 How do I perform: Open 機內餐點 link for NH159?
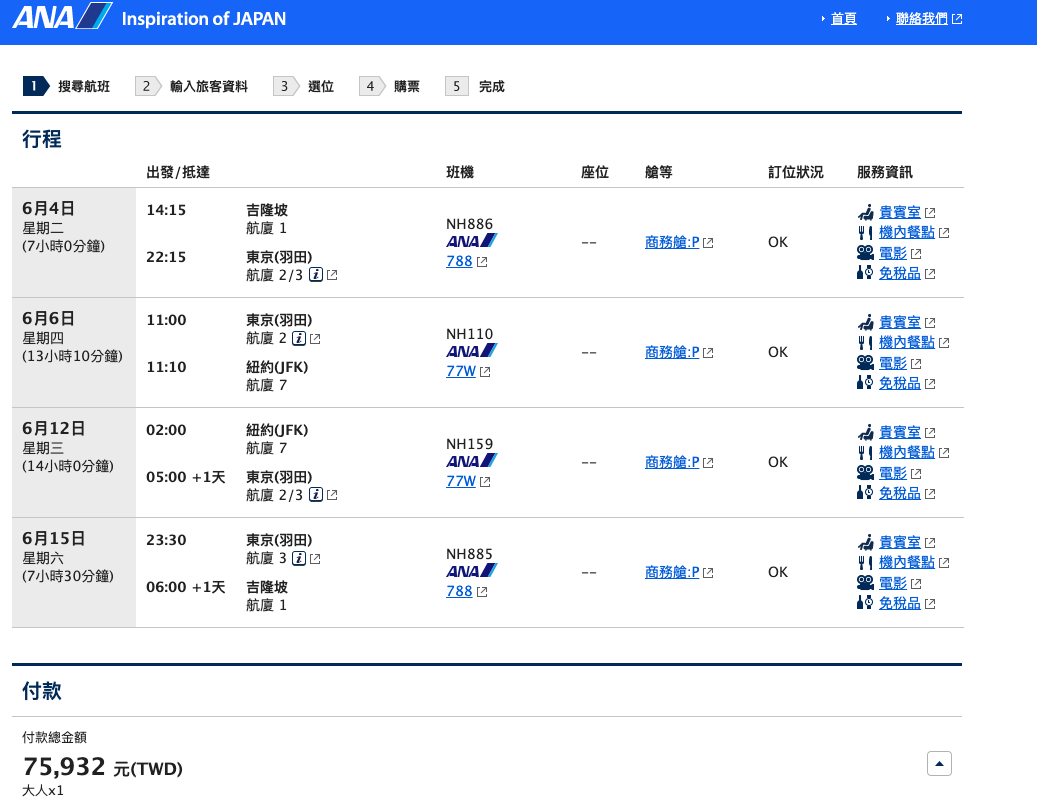[x=907, y=452]
